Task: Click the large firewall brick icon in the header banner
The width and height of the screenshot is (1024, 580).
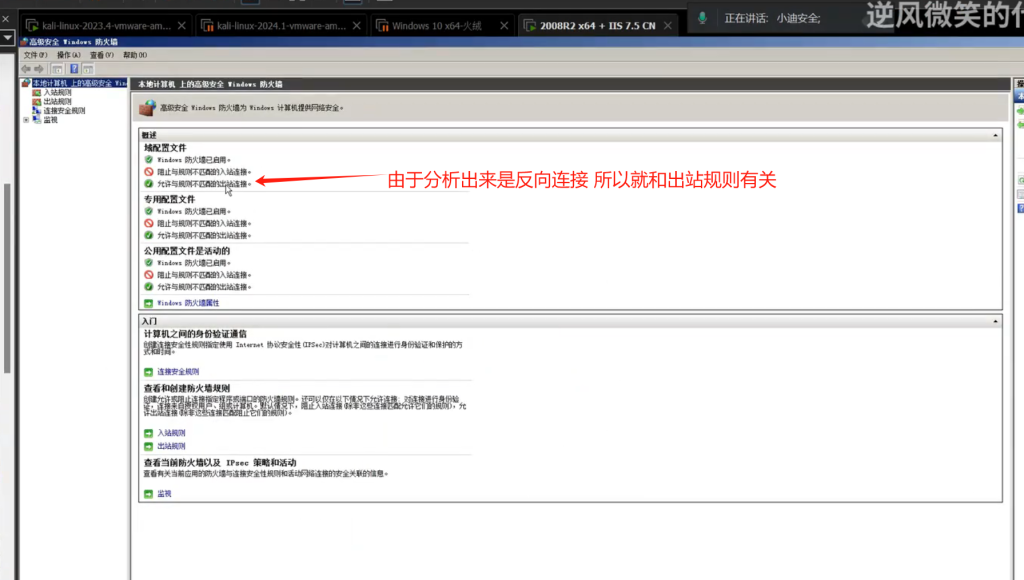Action: coord(148,107)
